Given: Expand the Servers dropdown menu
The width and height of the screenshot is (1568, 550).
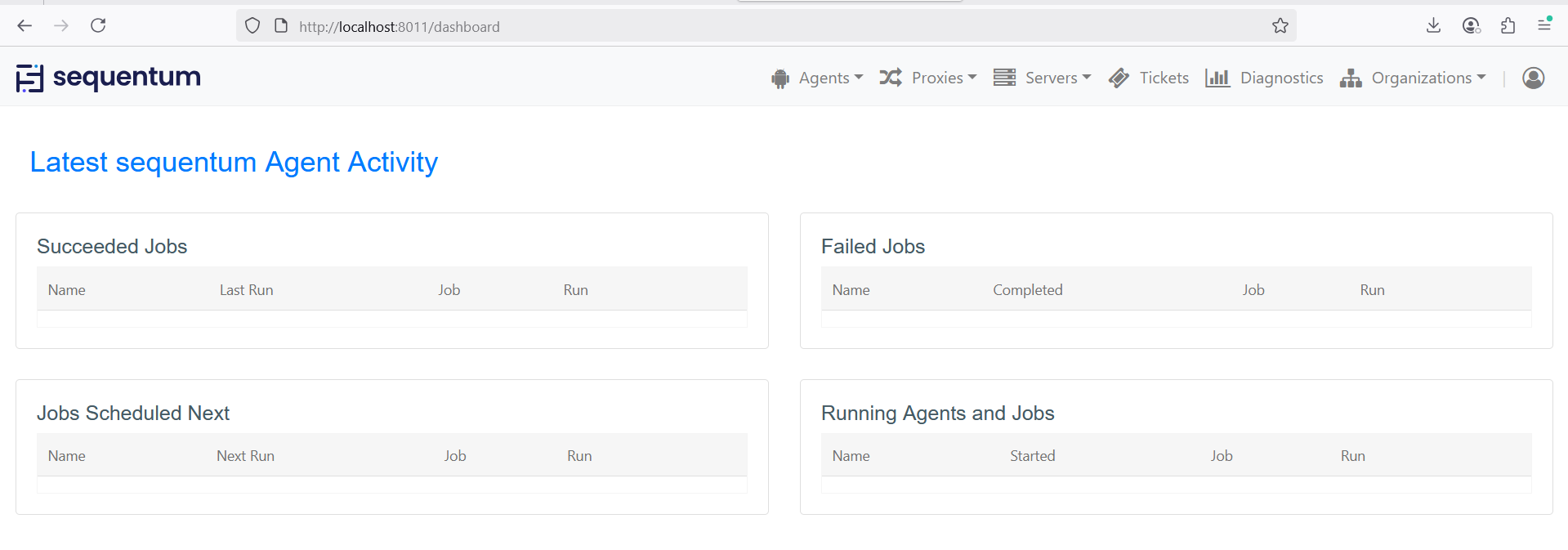Looking at the screenshot, I should tap(1057, 78).
